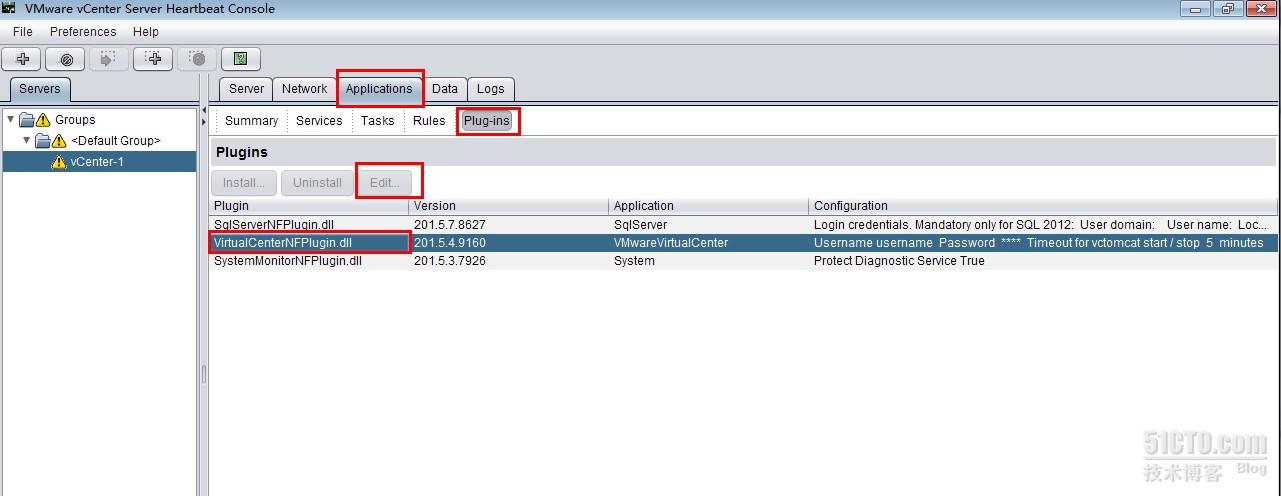Open the Tasks sub-tab
Image resolution: width=1281 pixels, height=496 pixels.
(378, 121)
